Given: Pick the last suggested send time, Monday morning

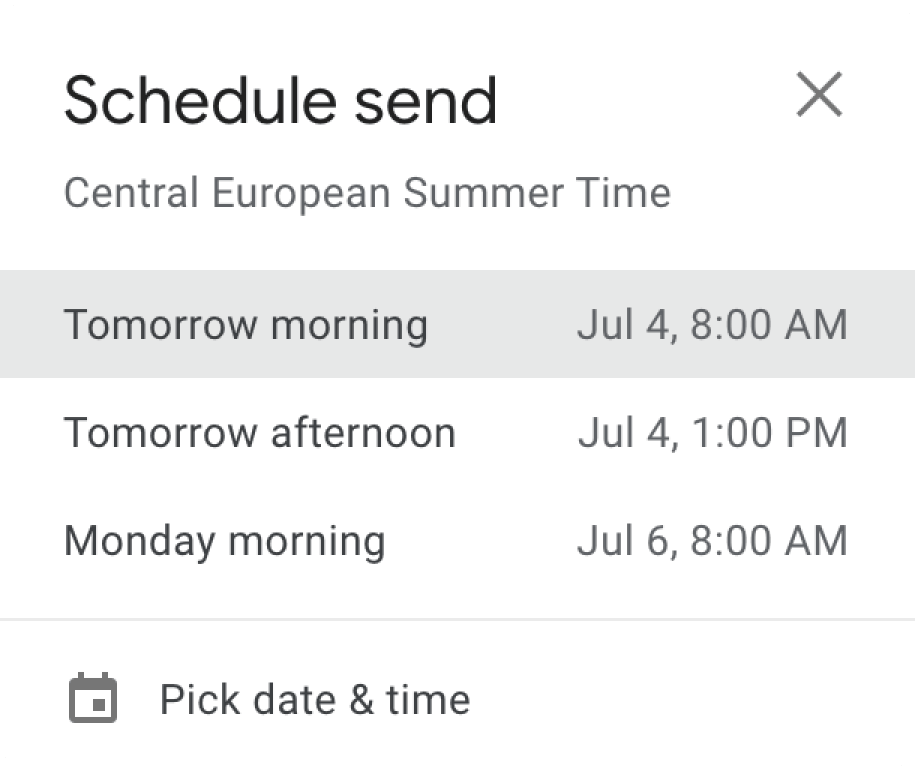Looking at the screenshot, I should [457, 540].
